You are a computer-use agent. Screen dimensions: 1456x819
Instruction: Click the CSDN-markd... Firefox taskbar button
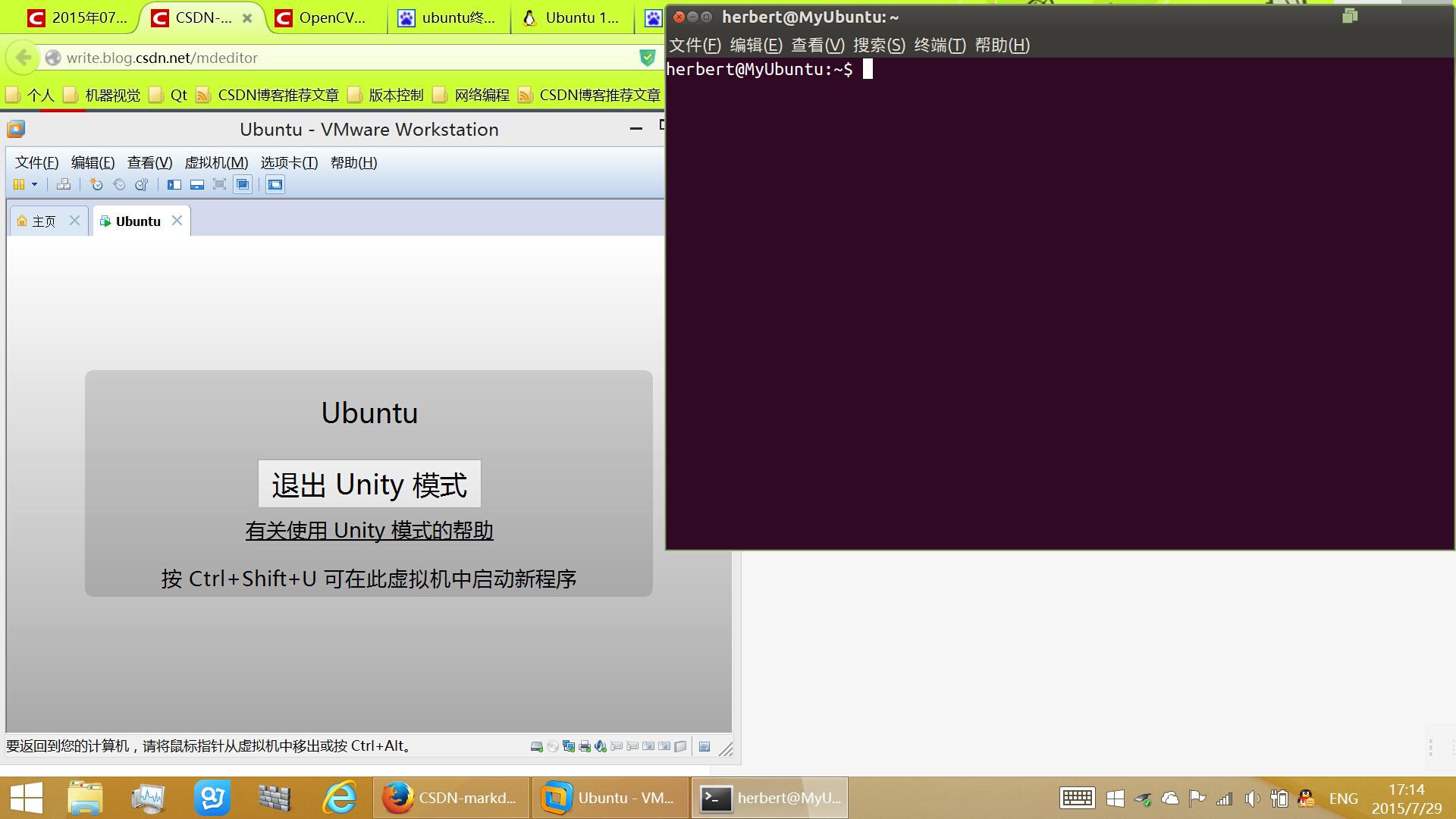[452, 798]
